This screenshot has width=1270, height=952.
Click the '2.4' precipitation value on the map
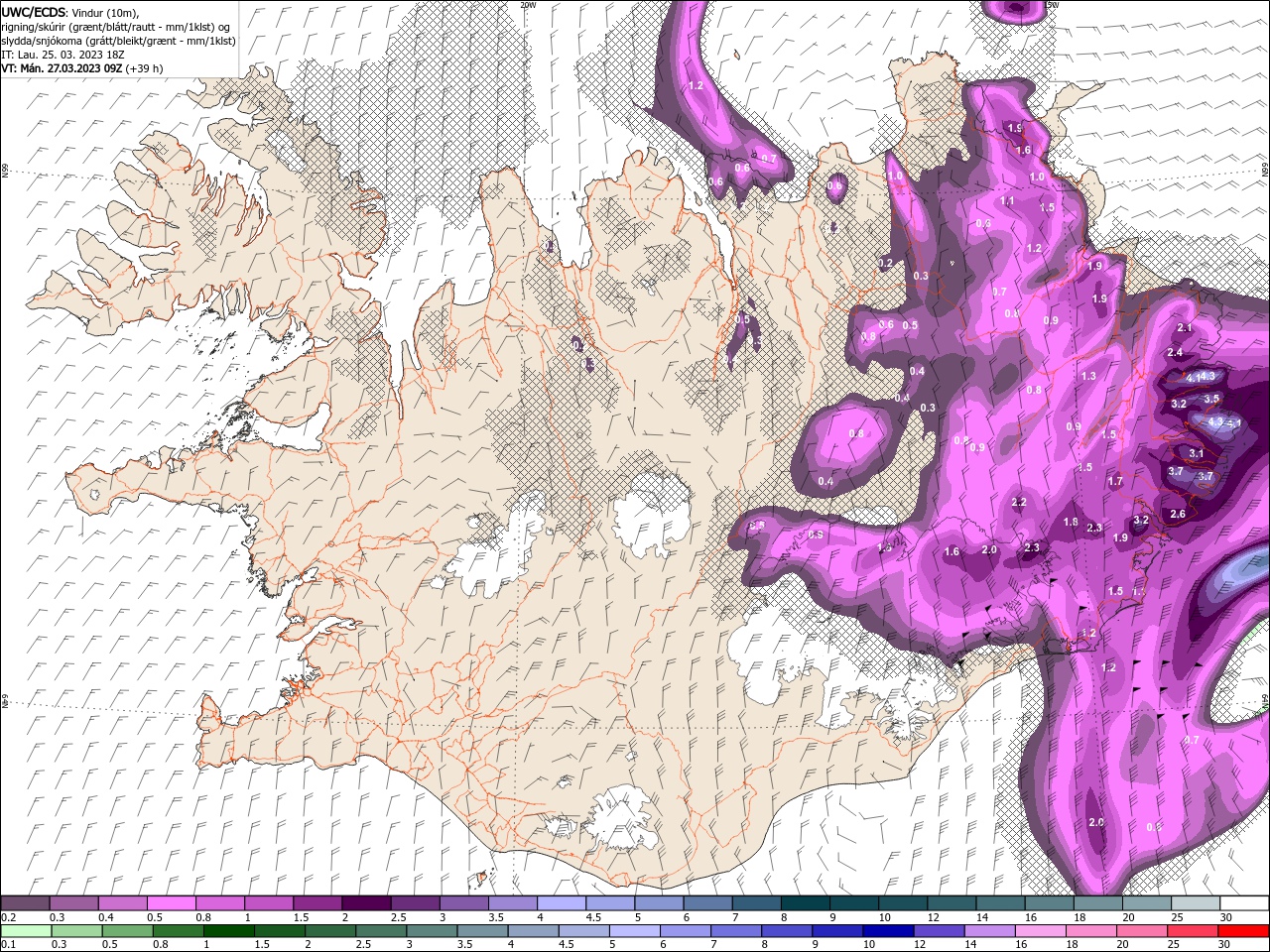pos(1176,353)
